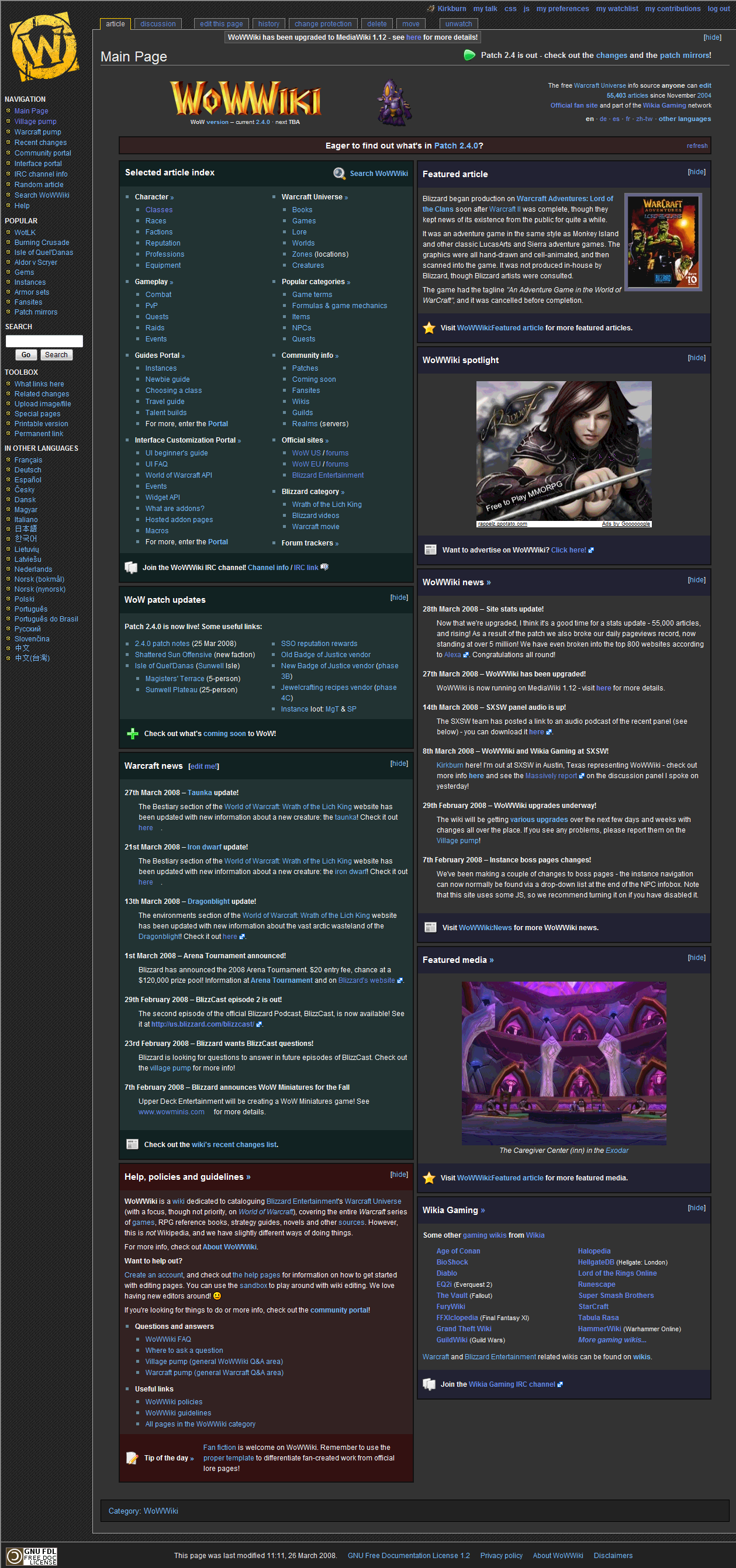Image resolution: width=736 pixels, height=1568 pixels.
Task: Click log out in the top menu
Action: (718, 9)
